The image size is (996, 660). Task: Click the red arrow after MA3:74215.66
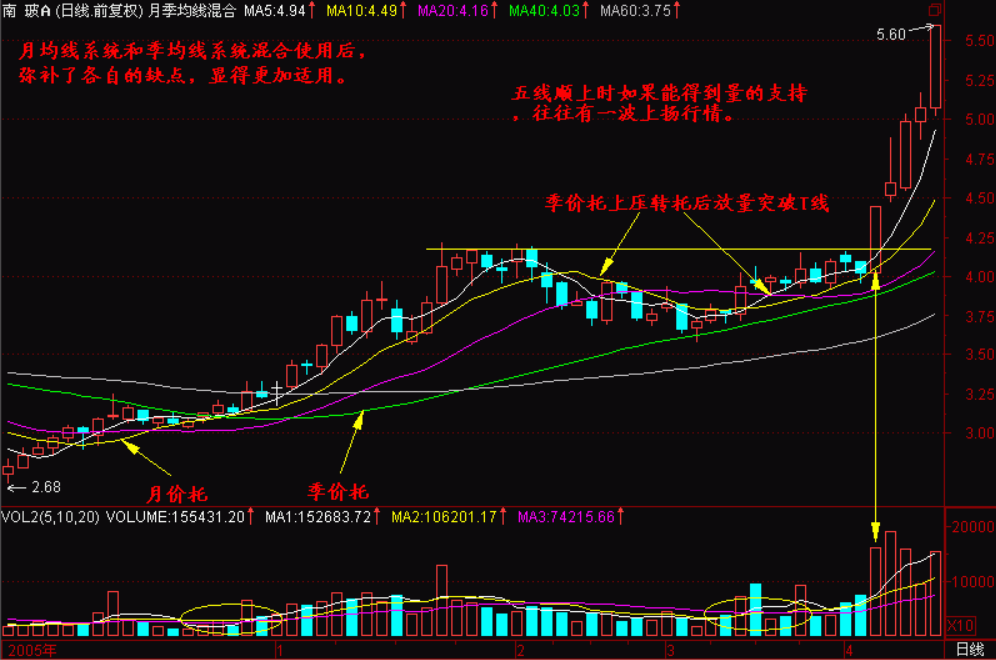623,518
